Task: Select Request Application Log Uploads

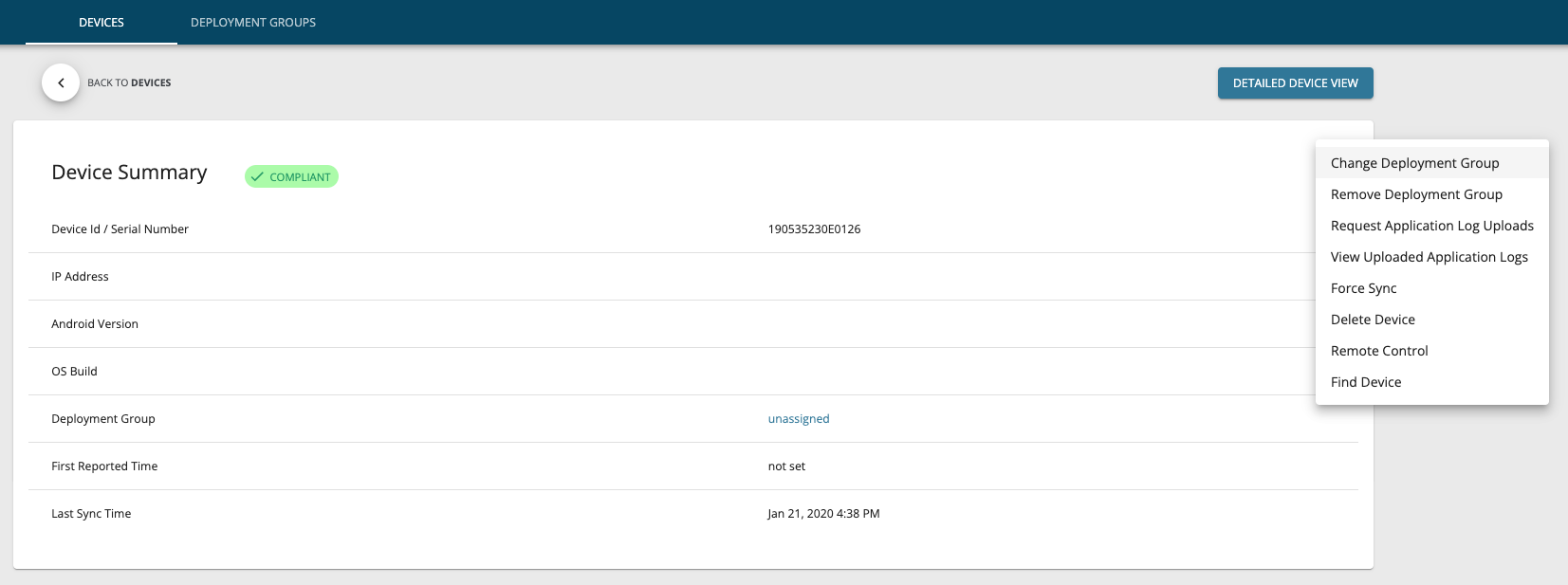Action: tap(1432, 226)
